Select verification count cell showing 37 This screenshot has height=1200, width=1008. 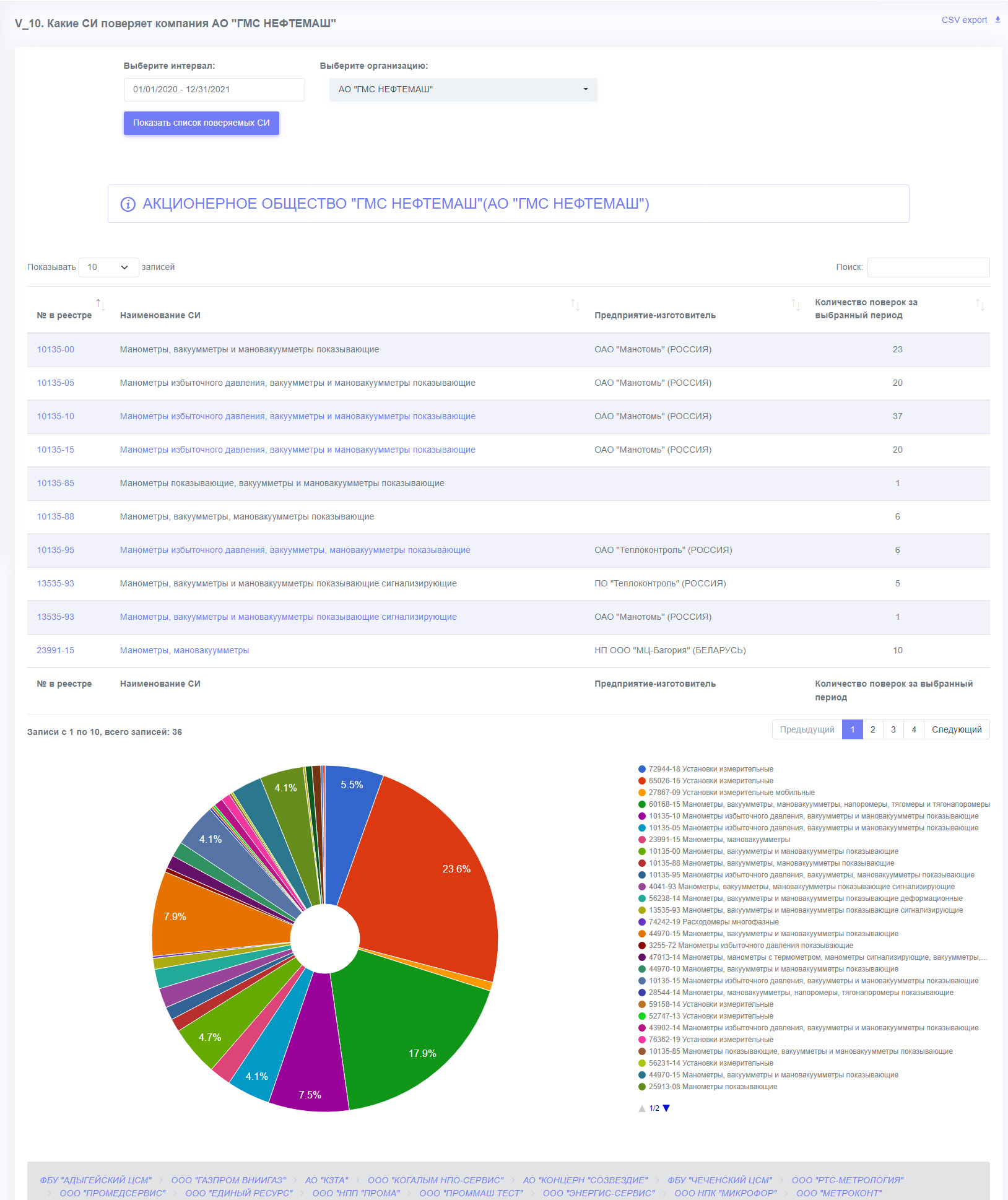pyautogui.click(x=898, y=417)
